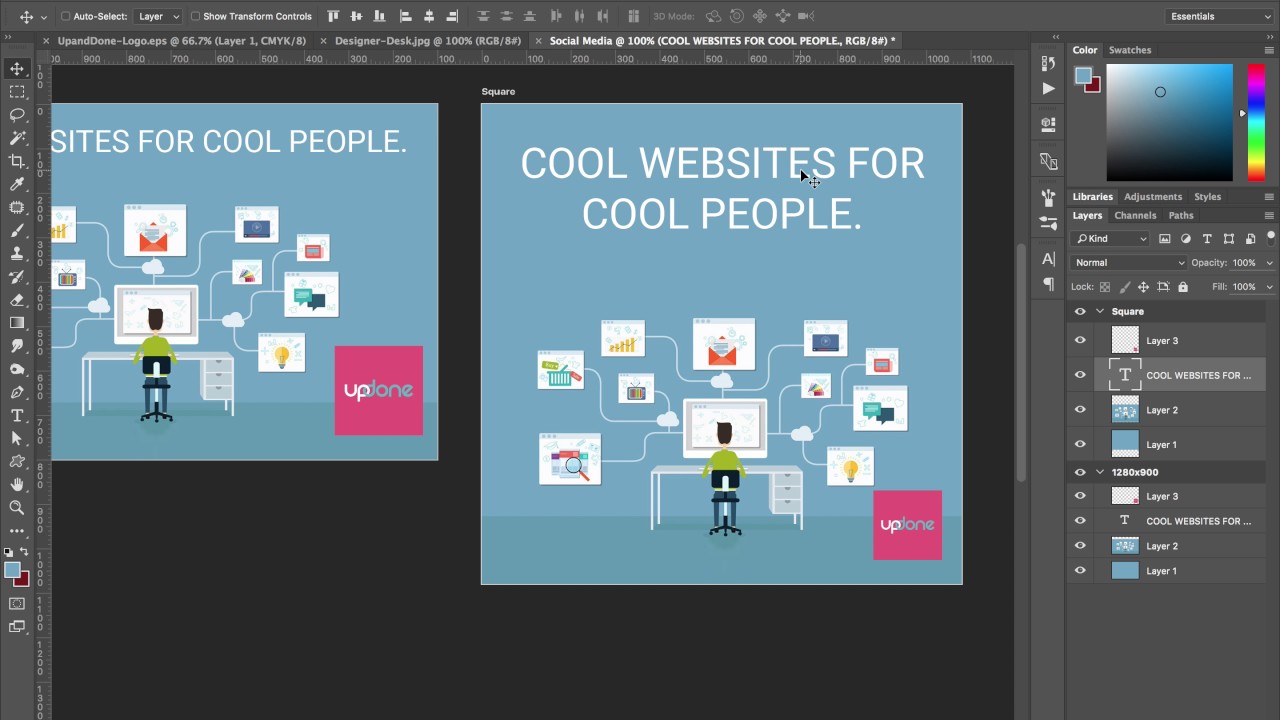Select Layer 2 thumbnail in 1280x900 group

click(x=1125, y=546)
